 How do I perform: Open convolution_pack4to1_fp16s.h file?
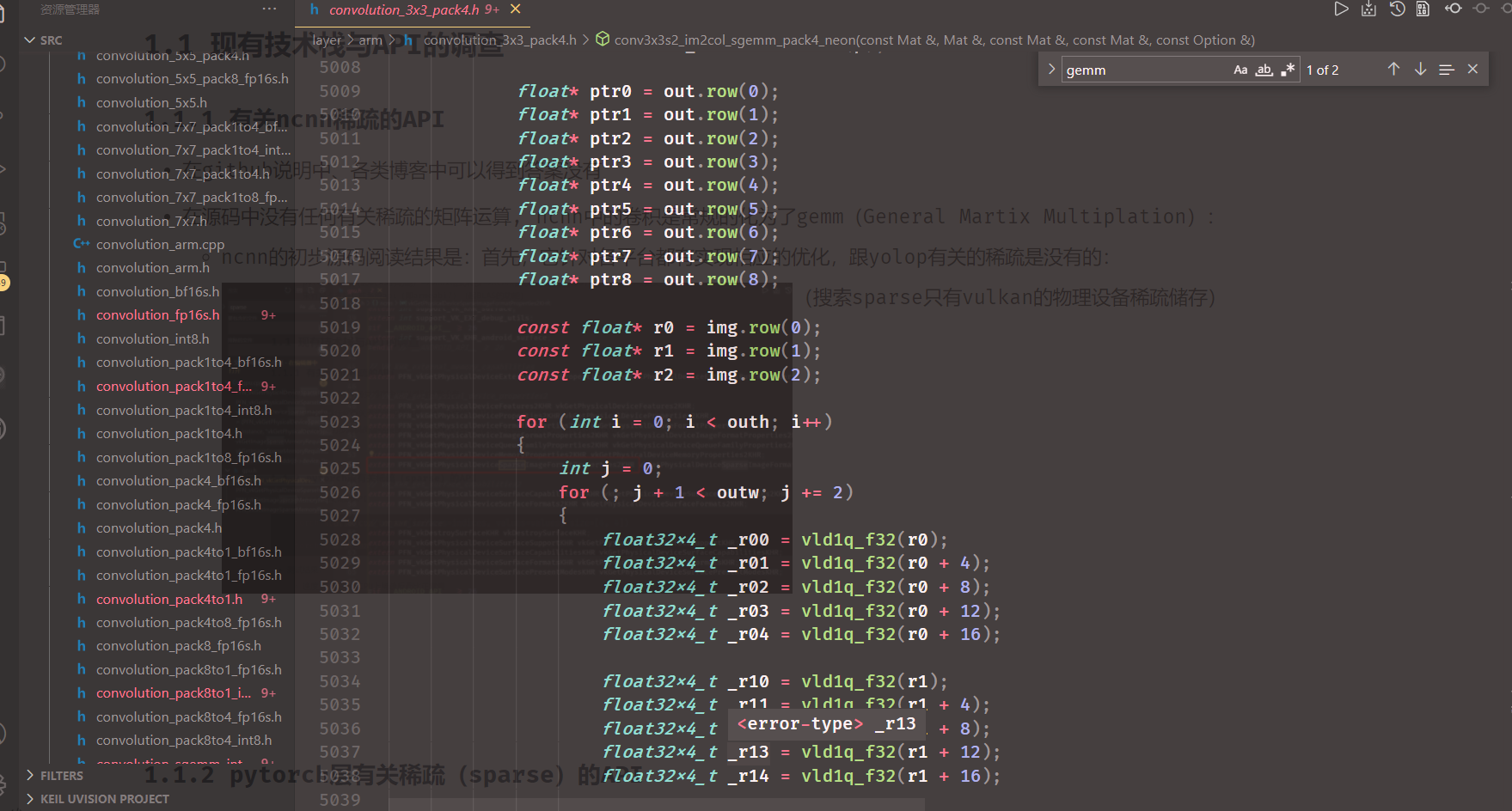click(x=189, y=576)
